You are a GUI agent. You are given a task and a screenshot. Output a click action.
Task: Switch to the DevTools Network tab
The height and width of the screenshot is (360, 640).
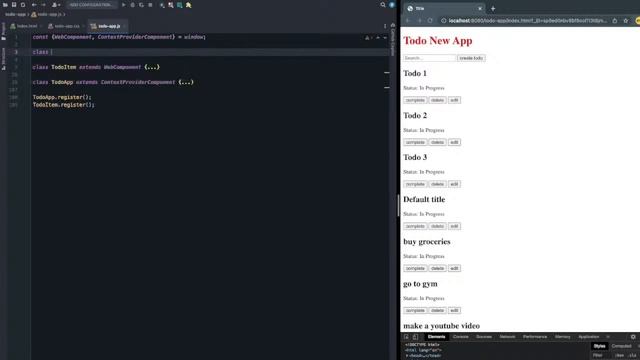point(507,337)
